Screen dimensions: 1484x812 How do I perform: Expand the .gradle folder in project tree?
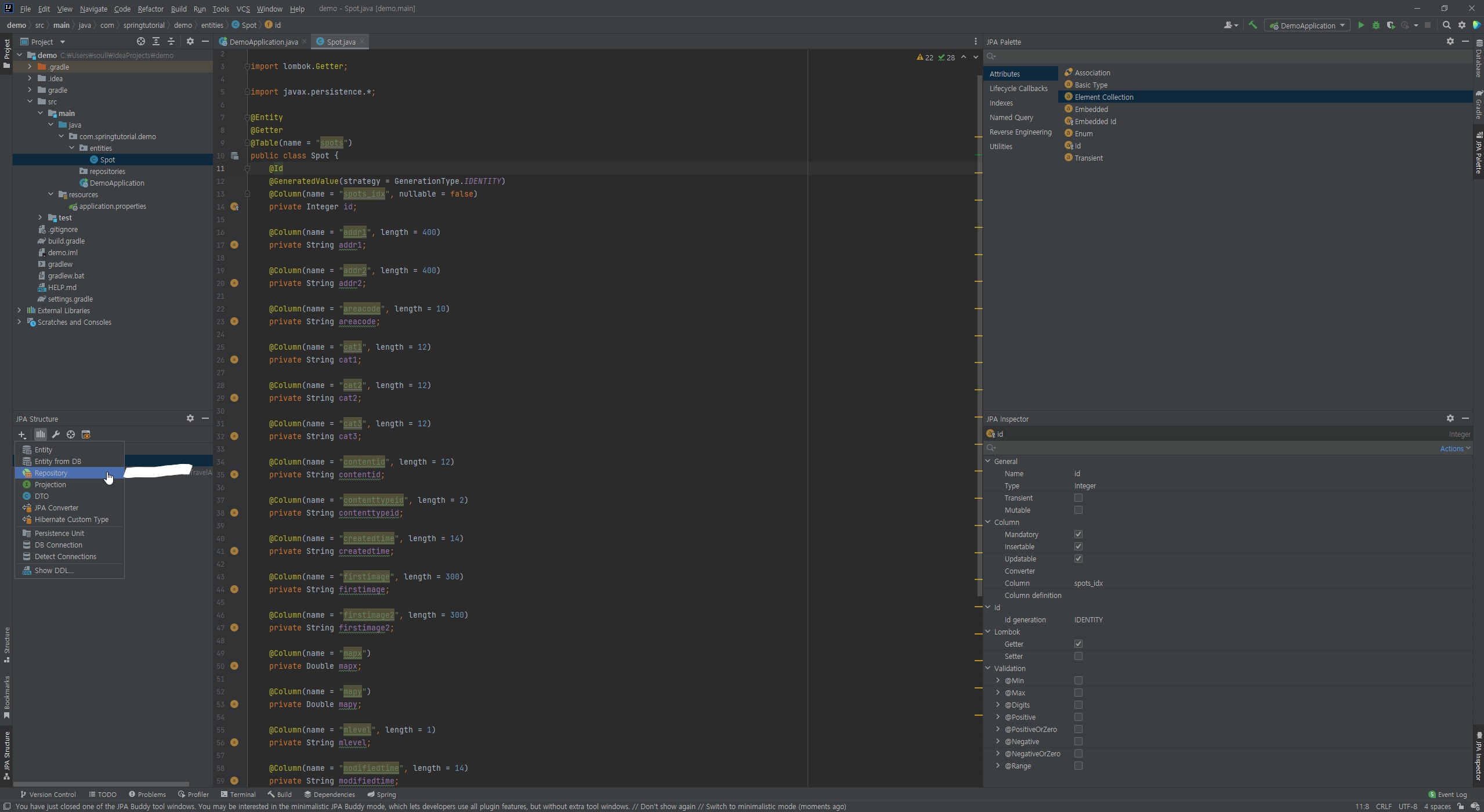point(30,67)
